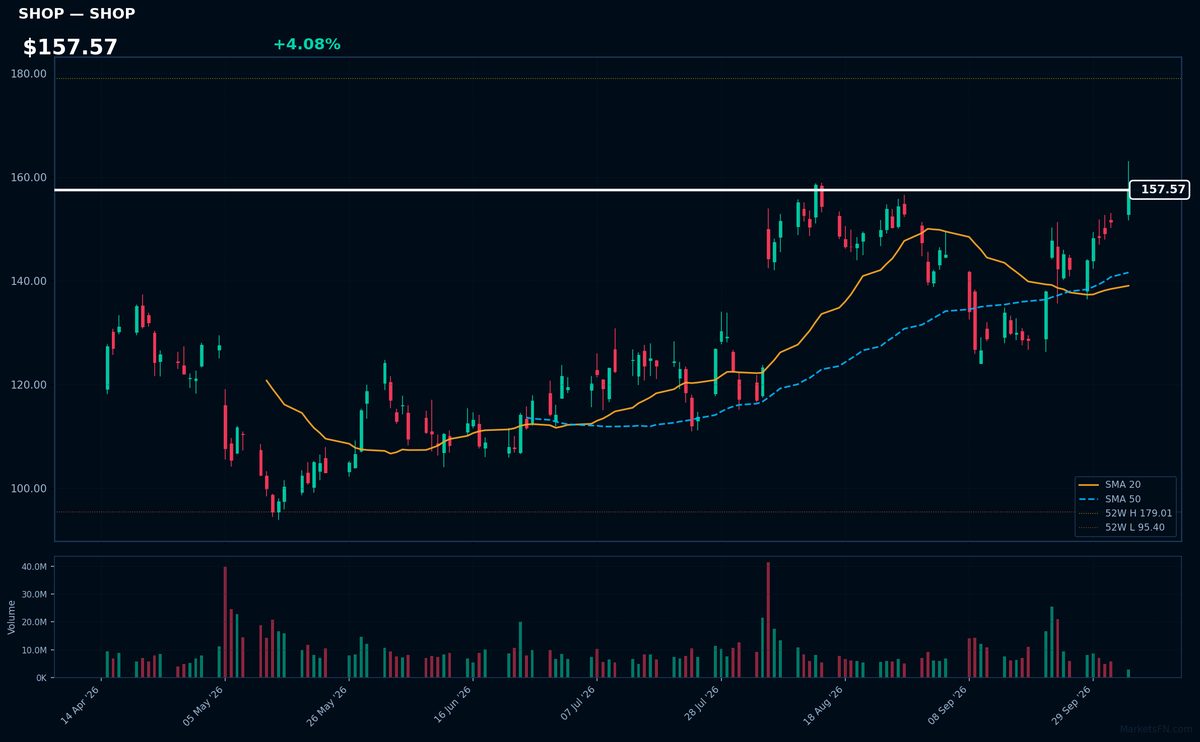Click the 16 Jun '26 date label

tap(454, 704)
